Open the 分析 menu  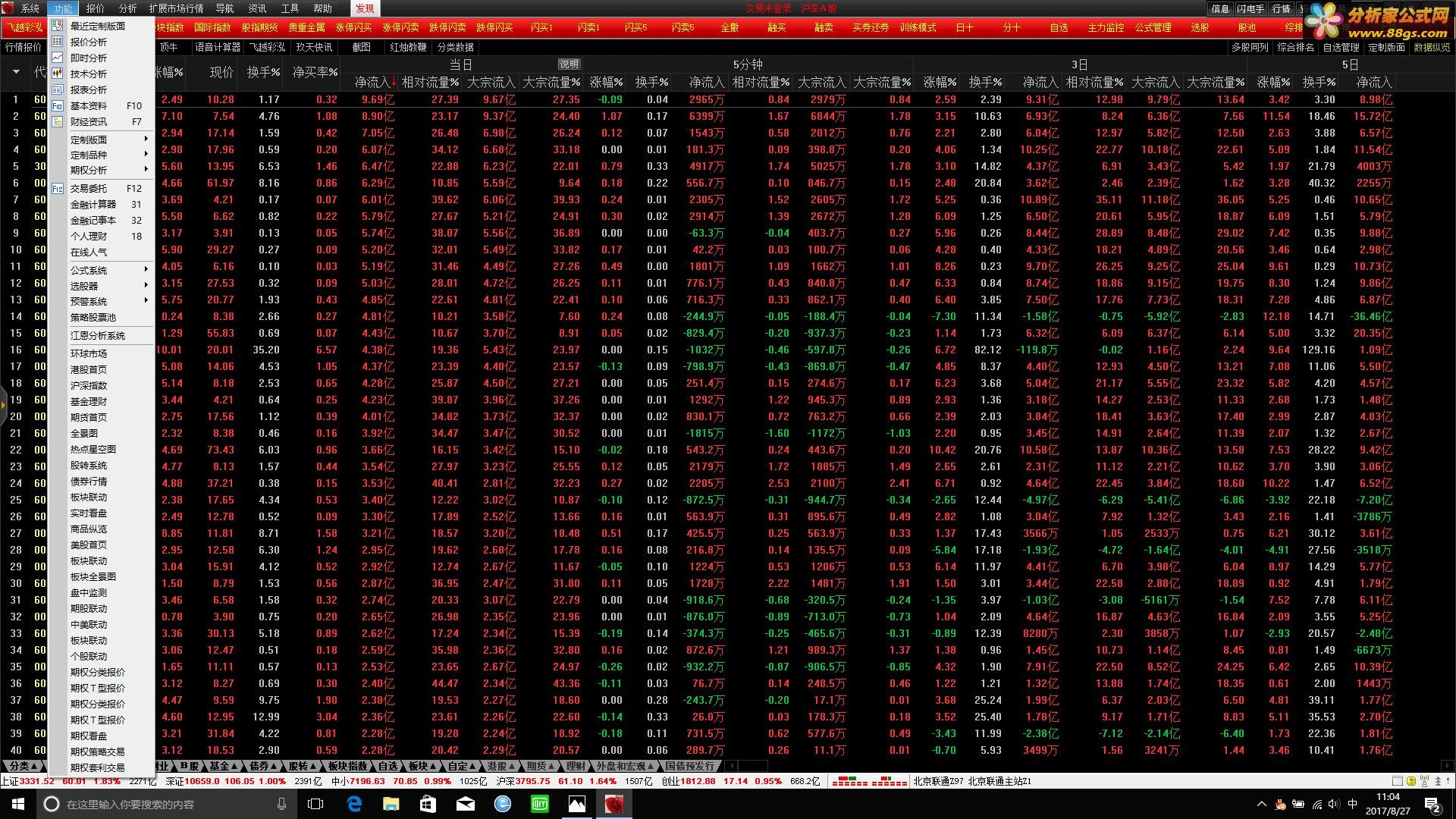[128, 8]
